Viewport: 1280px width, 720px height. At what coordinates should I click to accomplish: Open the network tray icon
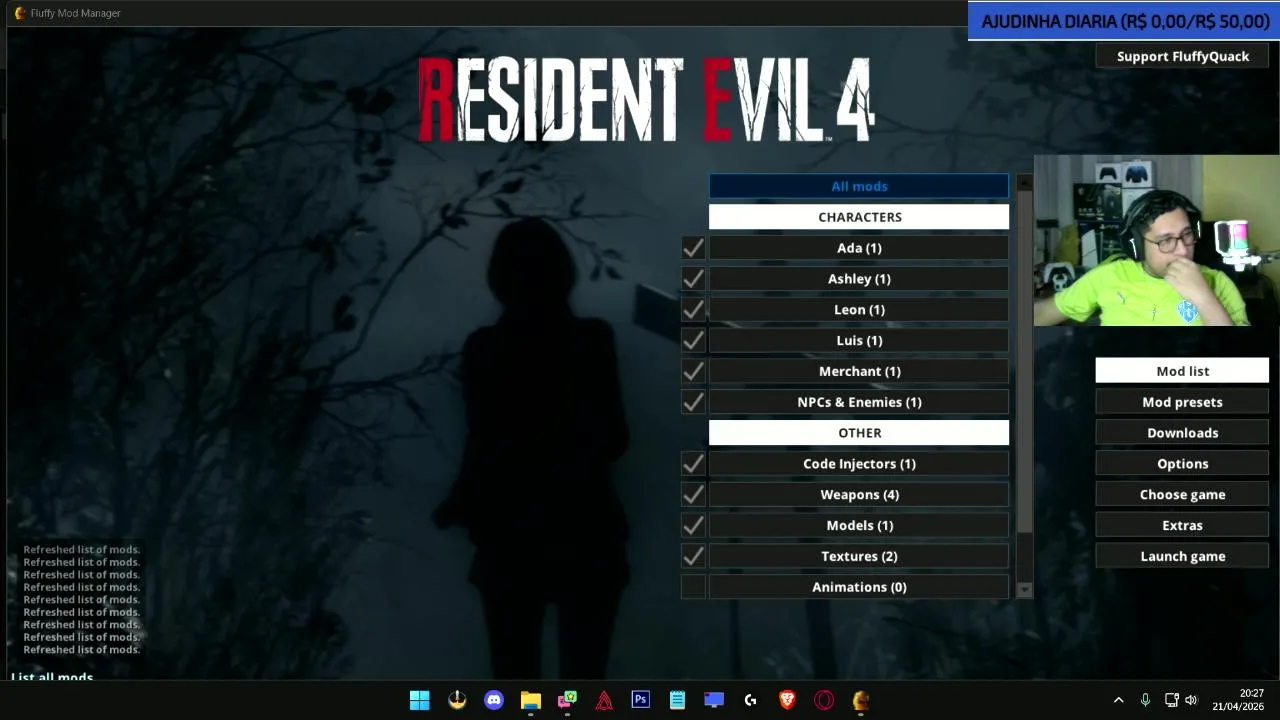1171,700
